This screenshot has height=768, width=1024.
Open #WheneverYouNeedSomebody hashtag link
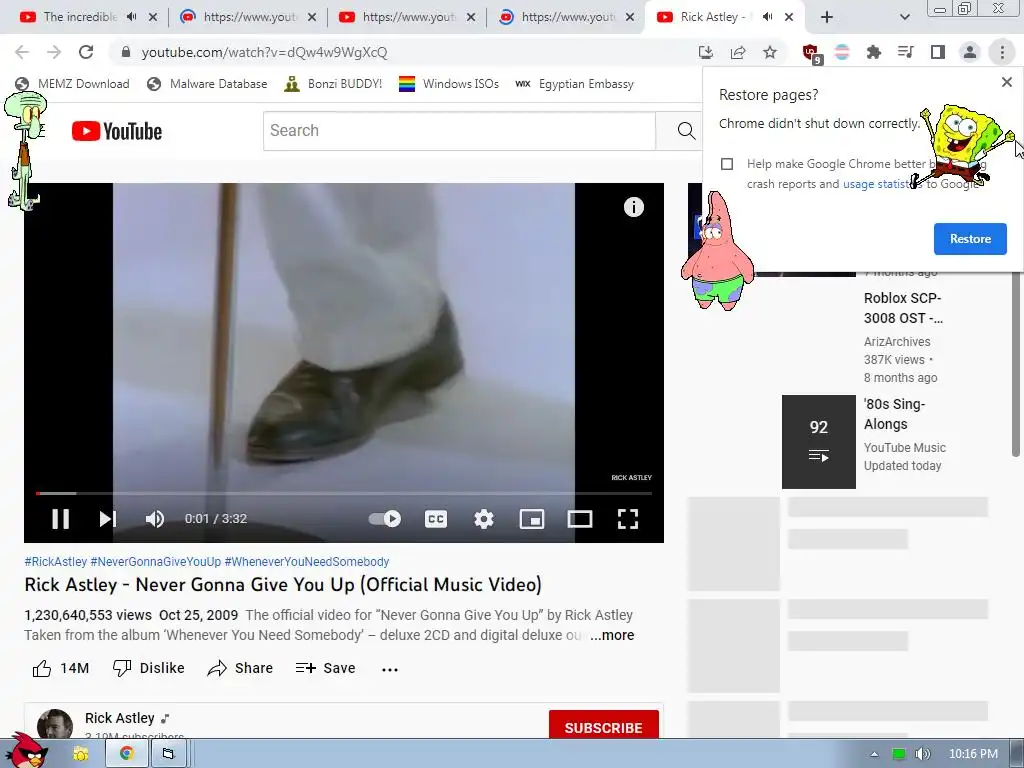(307, 562)
